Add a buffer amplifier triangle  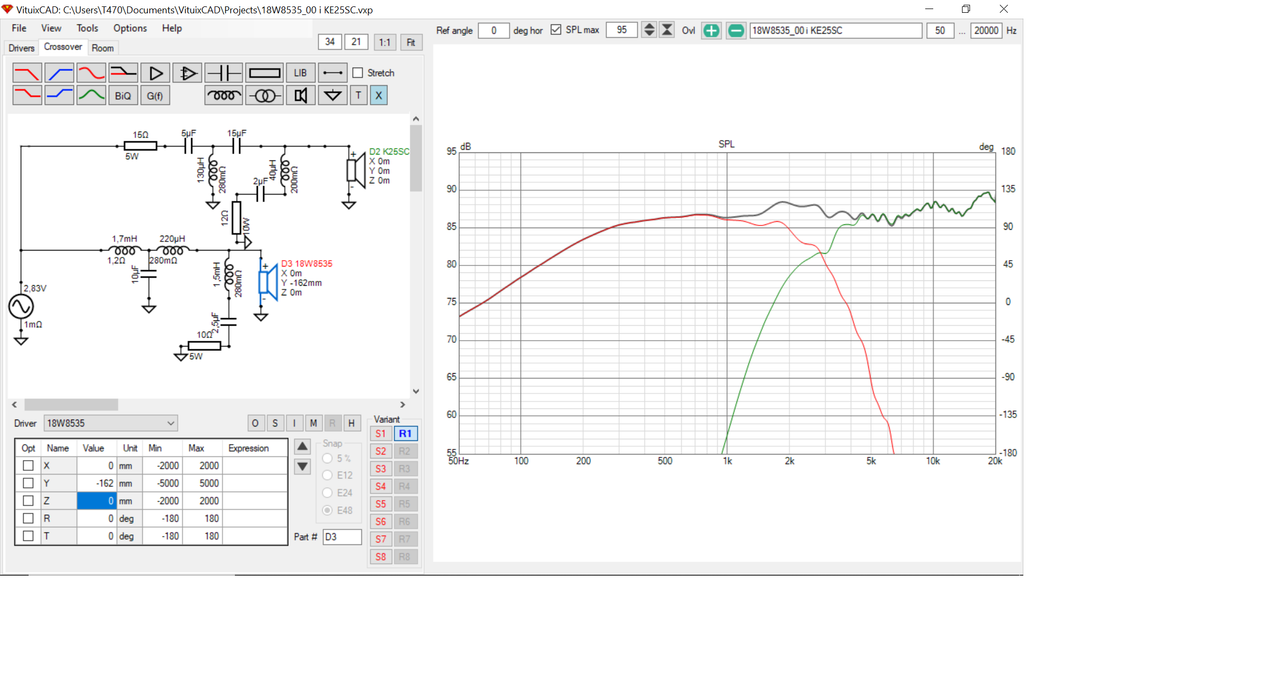tap(155, 73)
